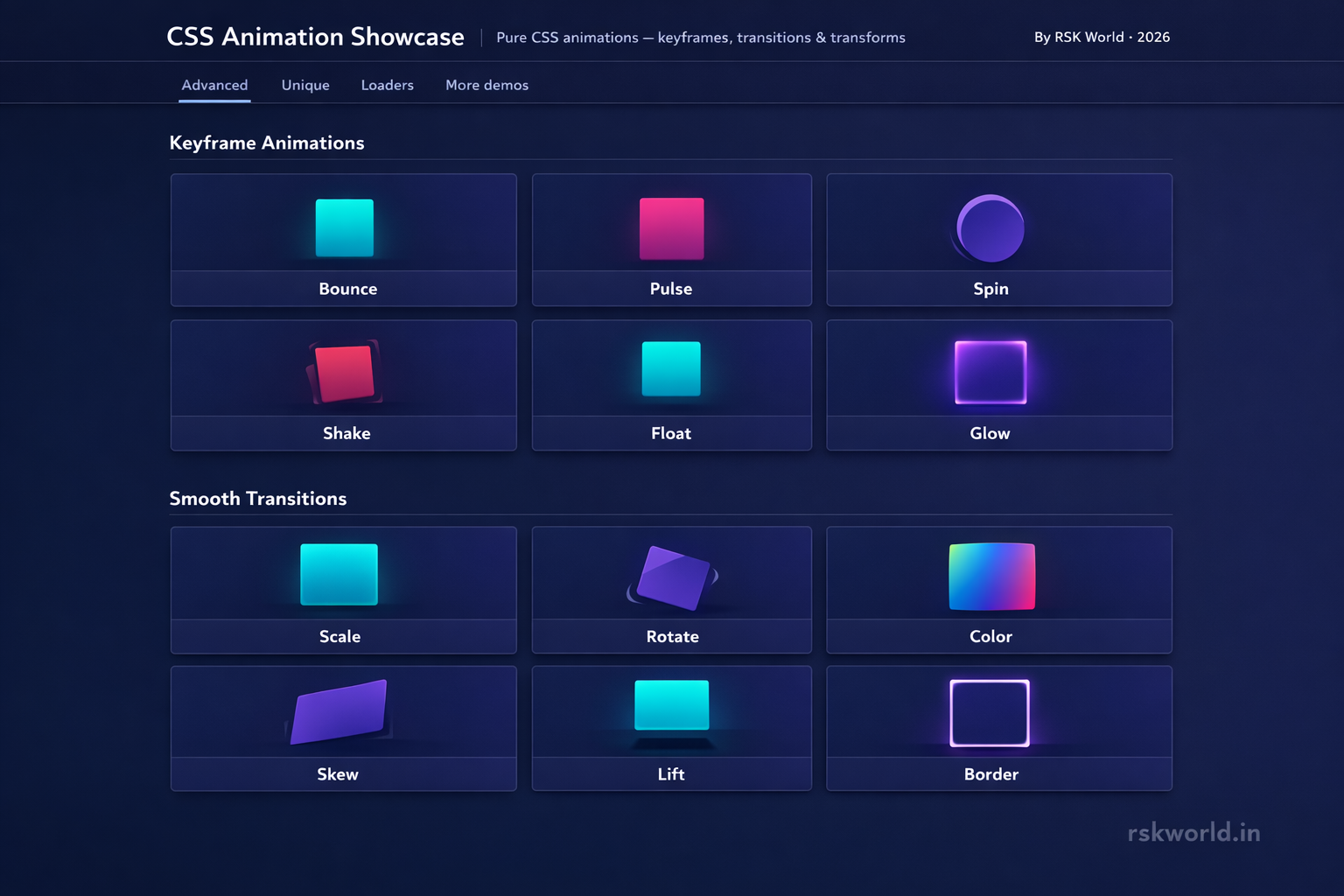
Task: Switch to the Unique tab
Action: coord(304,85)
